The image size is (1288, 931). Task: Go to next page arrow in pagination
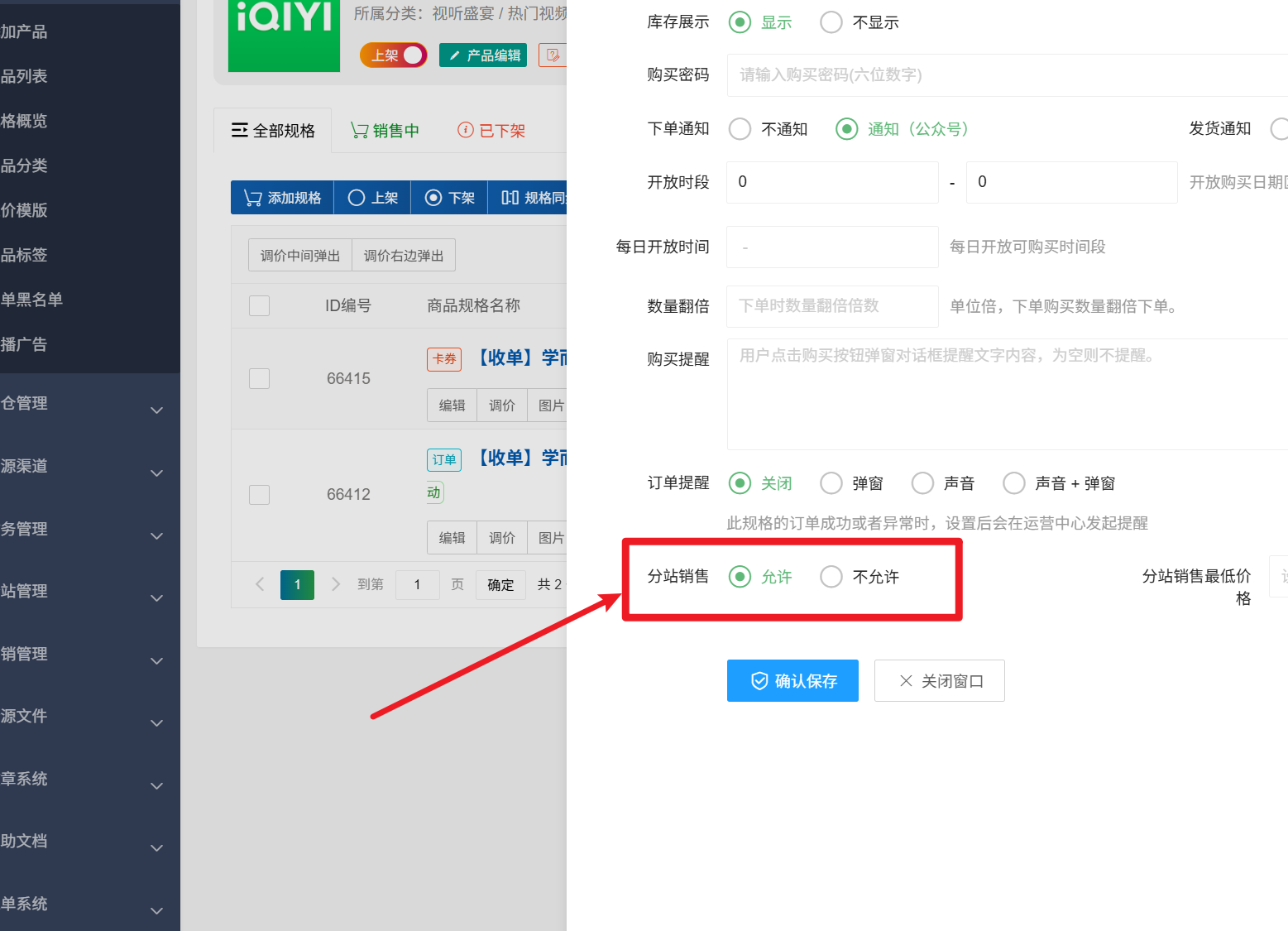tap(336, 584)
